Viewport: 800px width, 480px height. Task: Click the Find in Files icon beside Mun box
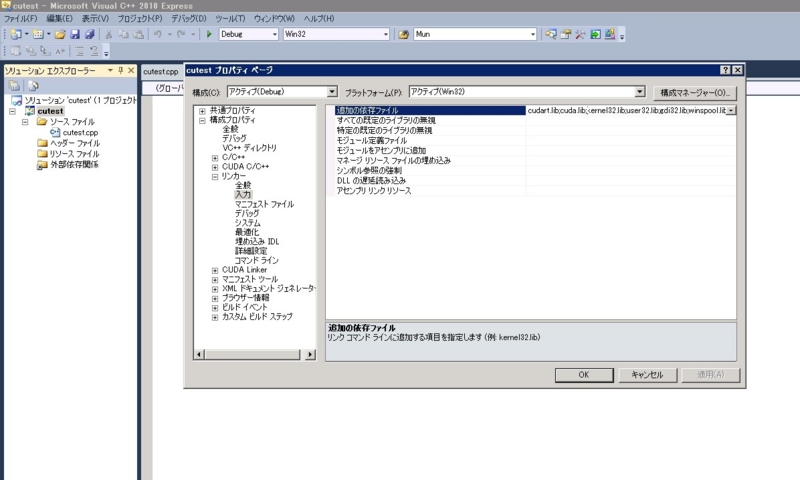404,34
